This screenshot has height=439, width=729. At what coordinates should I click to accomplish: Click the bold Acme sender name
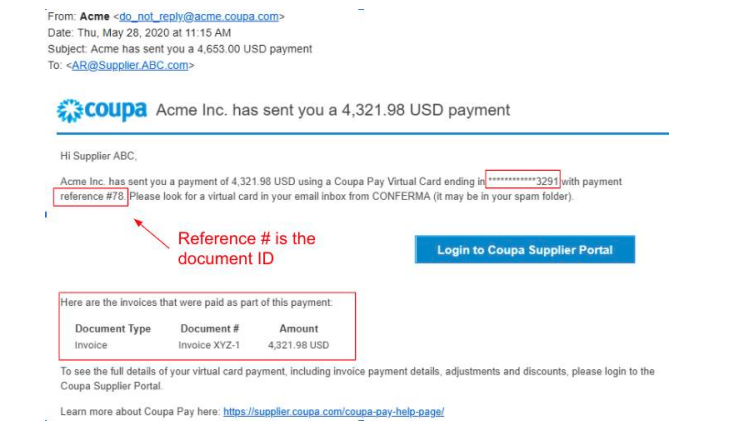(x=95, y=17)
